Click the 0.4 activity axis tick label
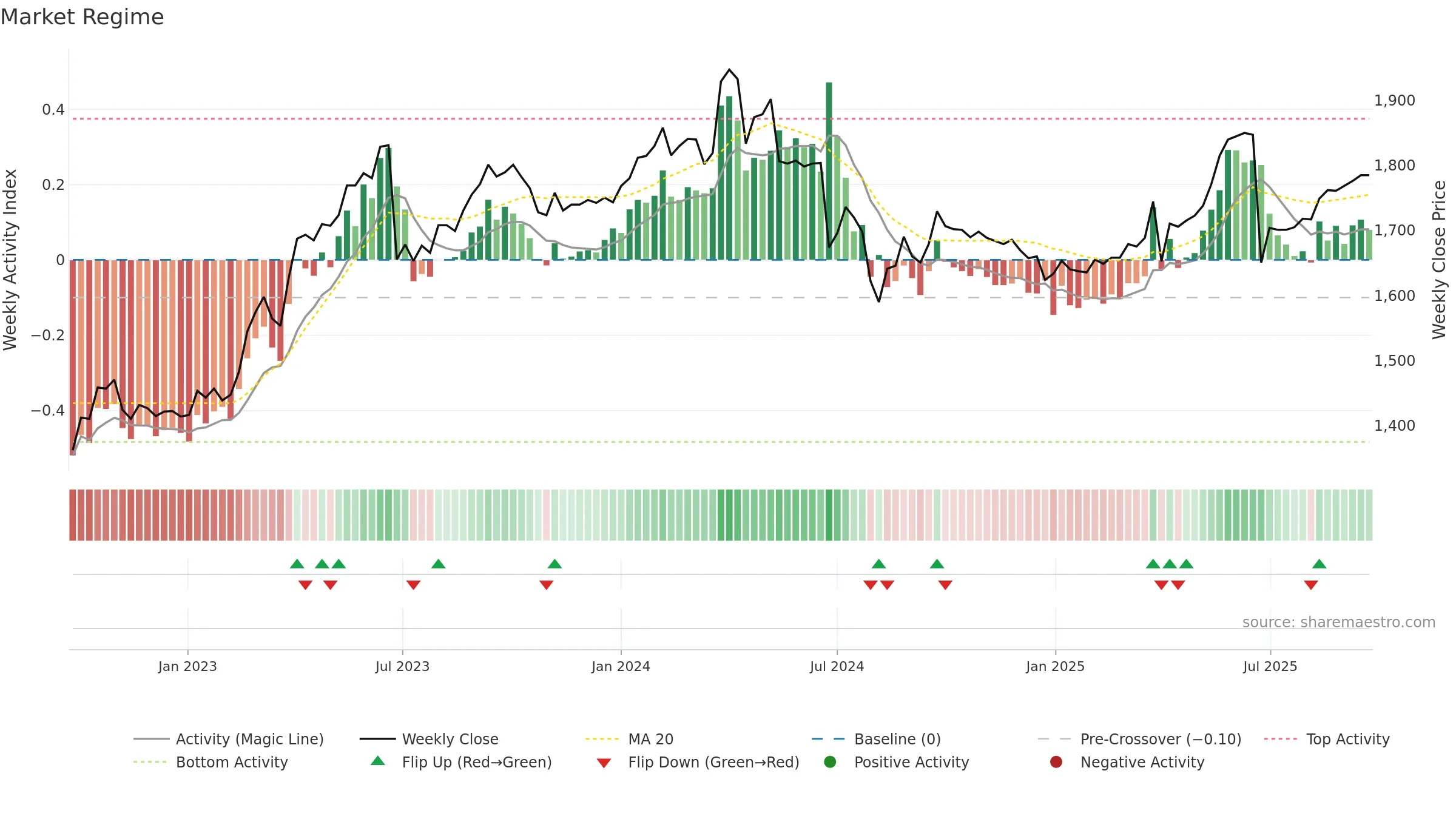 (x=53, y=110)
